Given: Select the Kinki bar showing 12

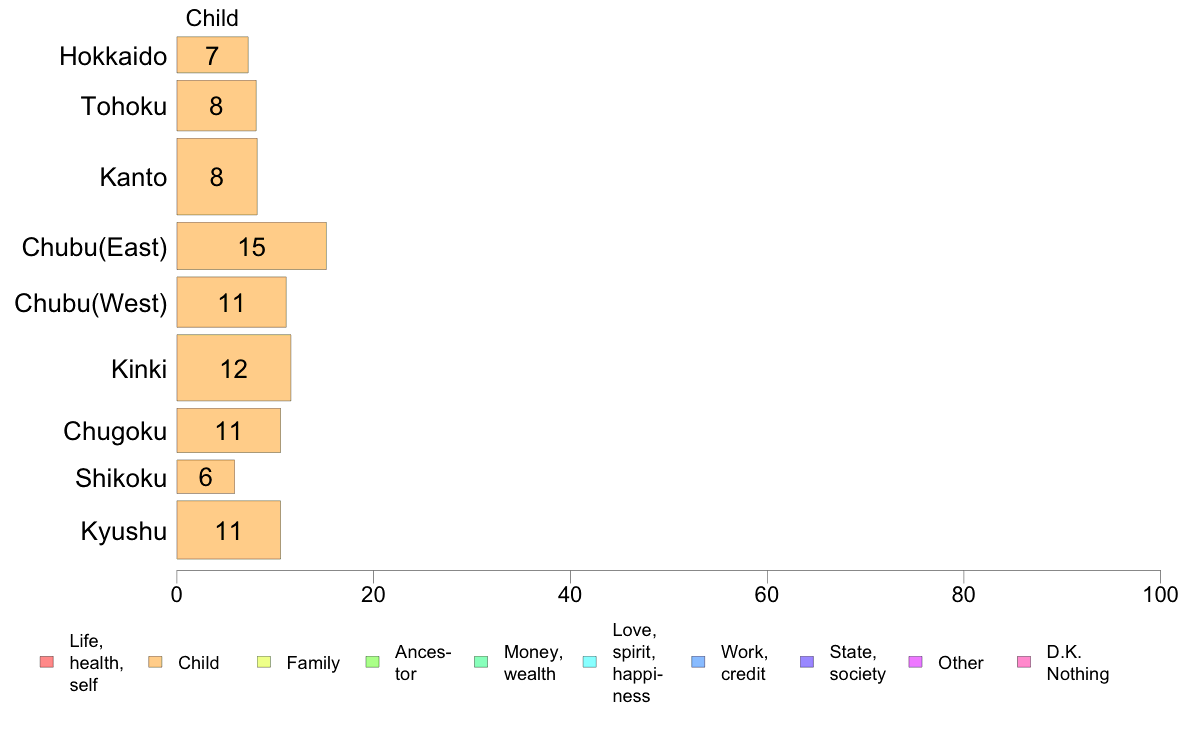Looking at the screenshot, I should tap(233, 368).
